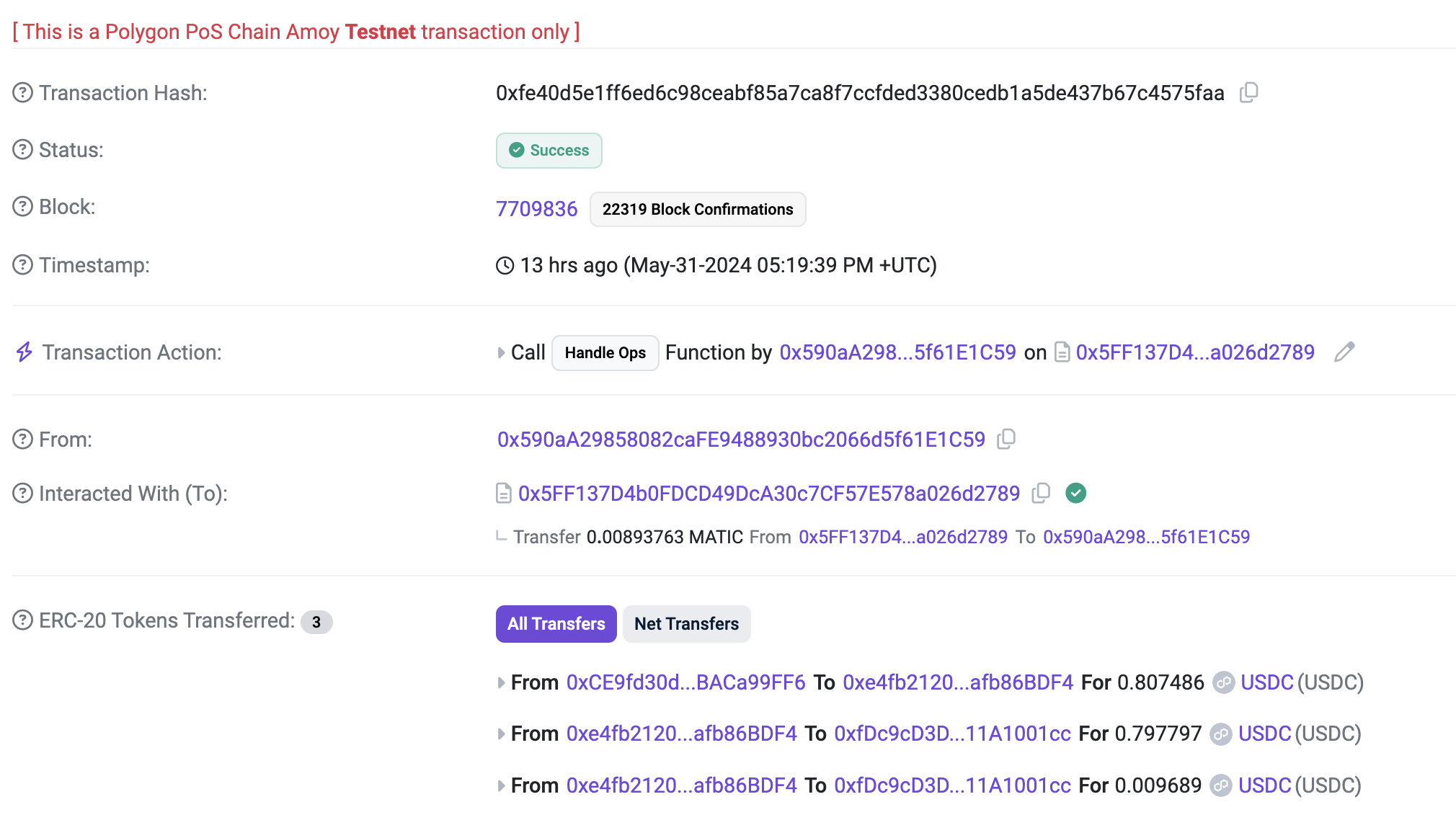
Task: Copy the Interacted With contract address
Action: [1041, 494]
